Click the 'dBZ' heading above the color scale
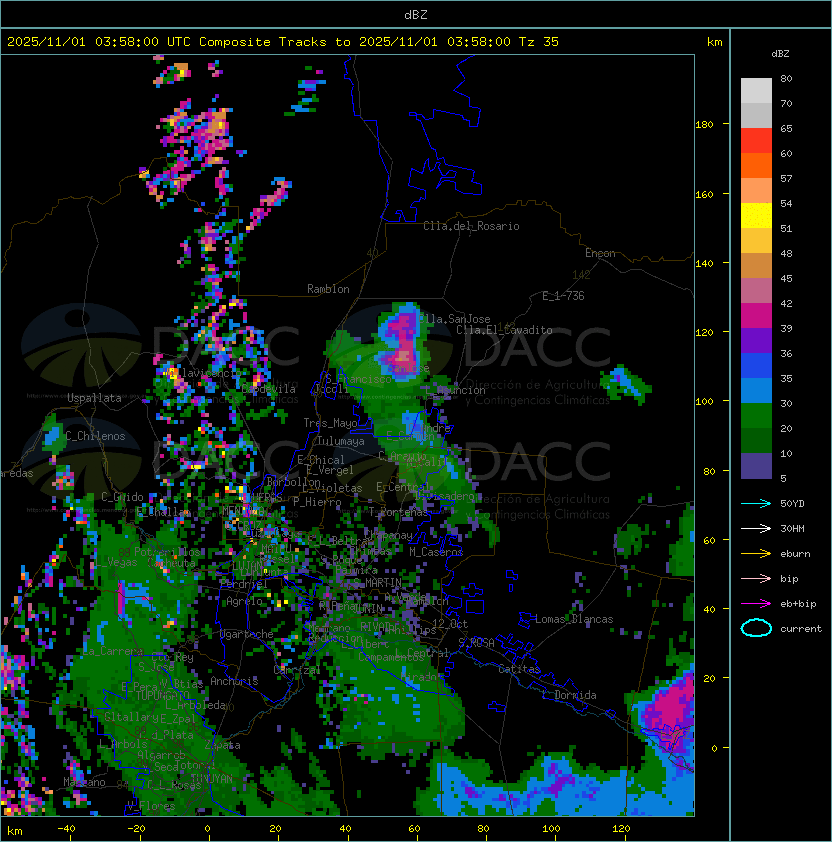The width and height of the screenshot is (832, 842). pyautogui.click(x=780, y=54)
